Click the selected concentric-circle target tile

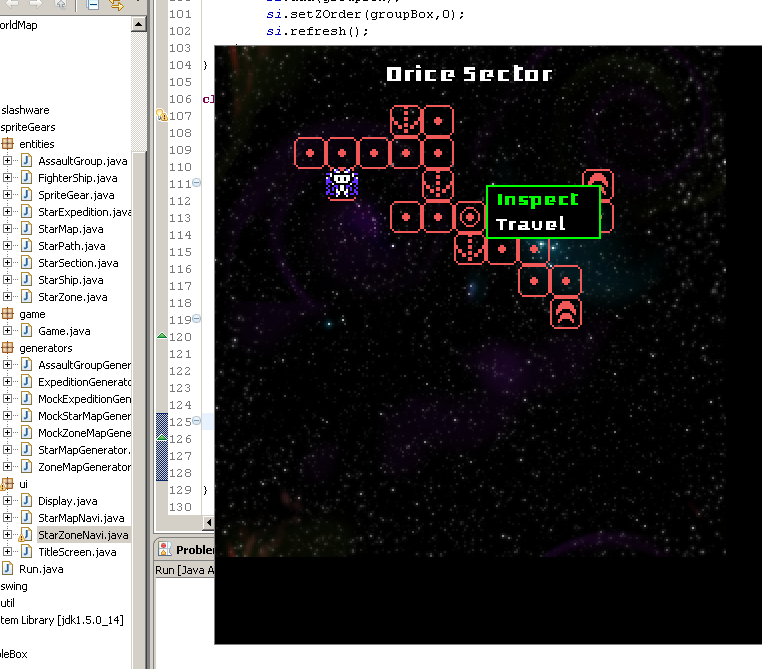pyautogui.click(x=469, y=216)
